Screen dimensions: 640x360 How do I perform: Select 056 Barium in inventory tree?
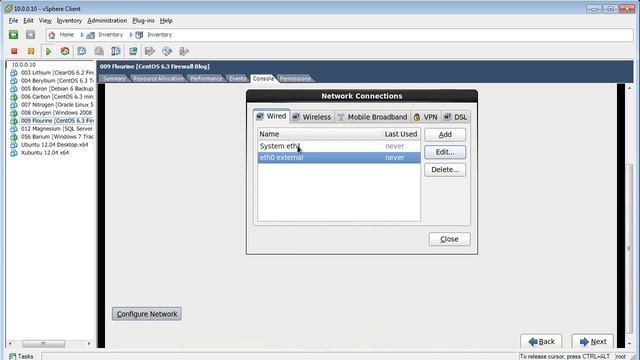click(57, 137)
